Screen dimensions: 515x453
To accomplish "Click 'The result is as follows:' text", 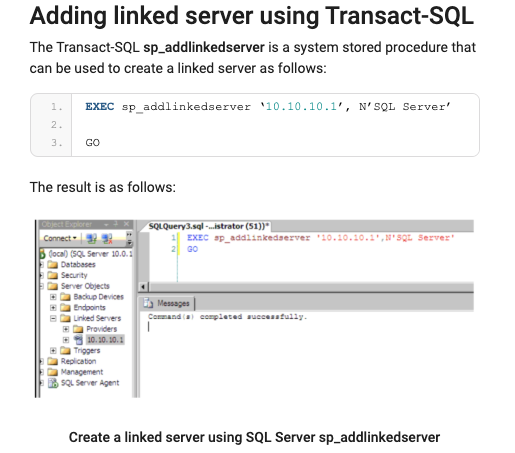I will click(x=102, y=187).
